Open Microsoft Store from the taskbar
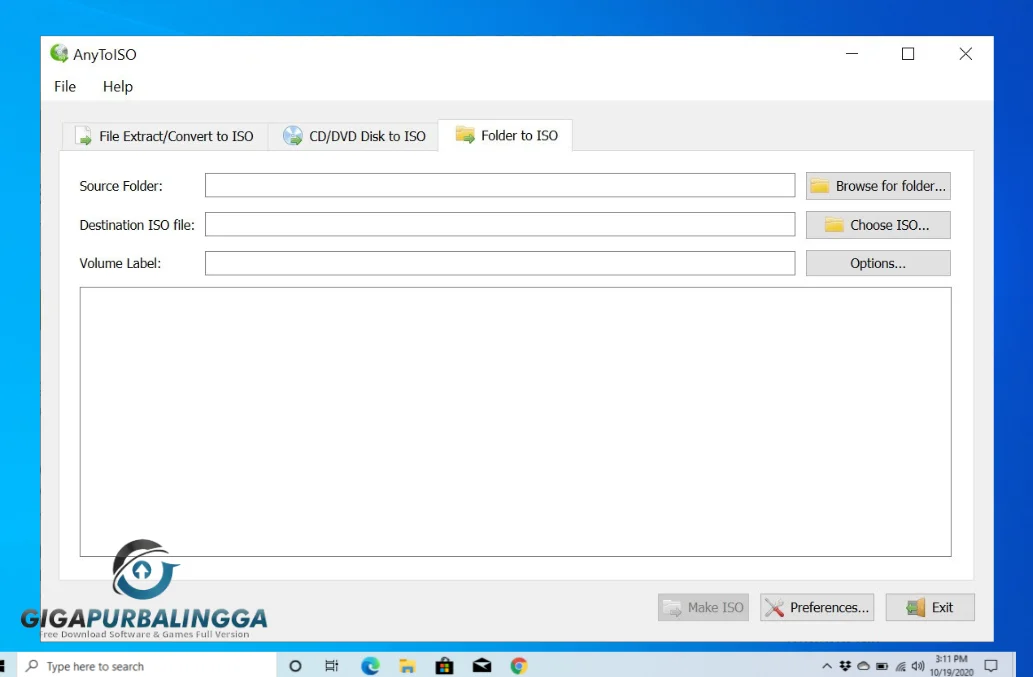This screenshot has height=677, width=1033. pyautogui.click(x=445, y=666)
